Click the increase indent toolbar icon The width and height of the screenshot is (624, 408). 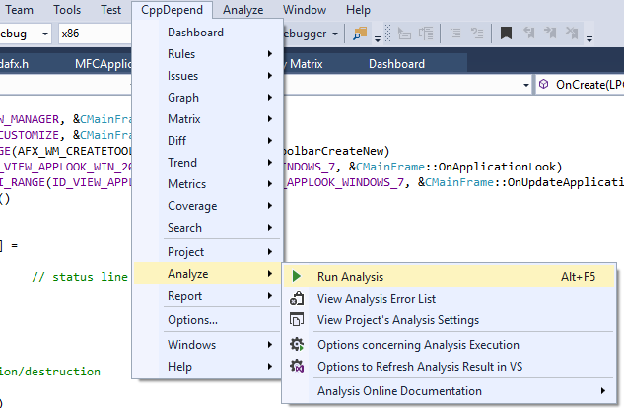(426, 33)
